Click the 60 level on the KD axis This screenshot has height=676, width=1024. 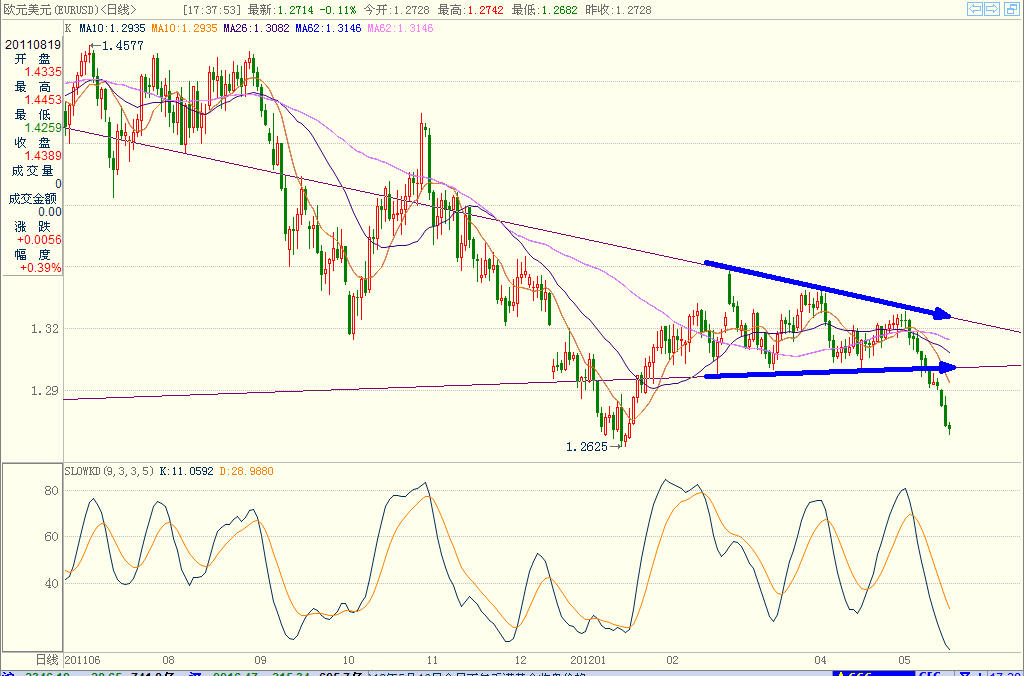(52, 537)
